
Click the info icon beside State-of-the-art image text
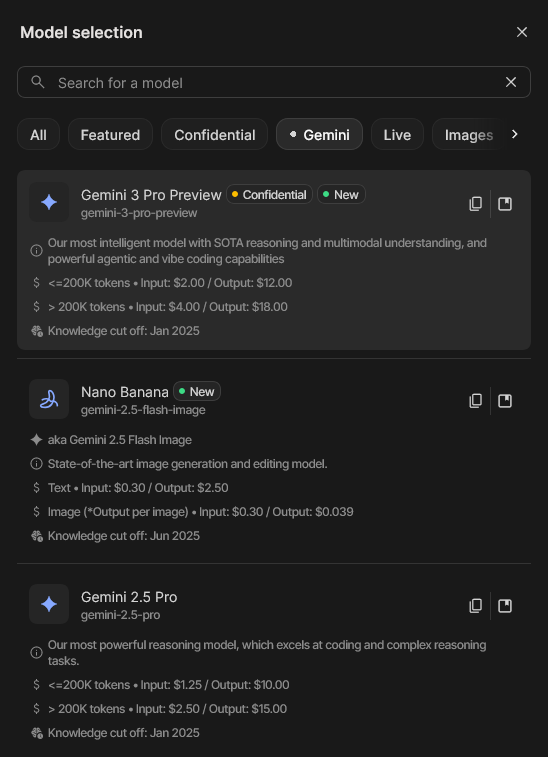point(36,464)
